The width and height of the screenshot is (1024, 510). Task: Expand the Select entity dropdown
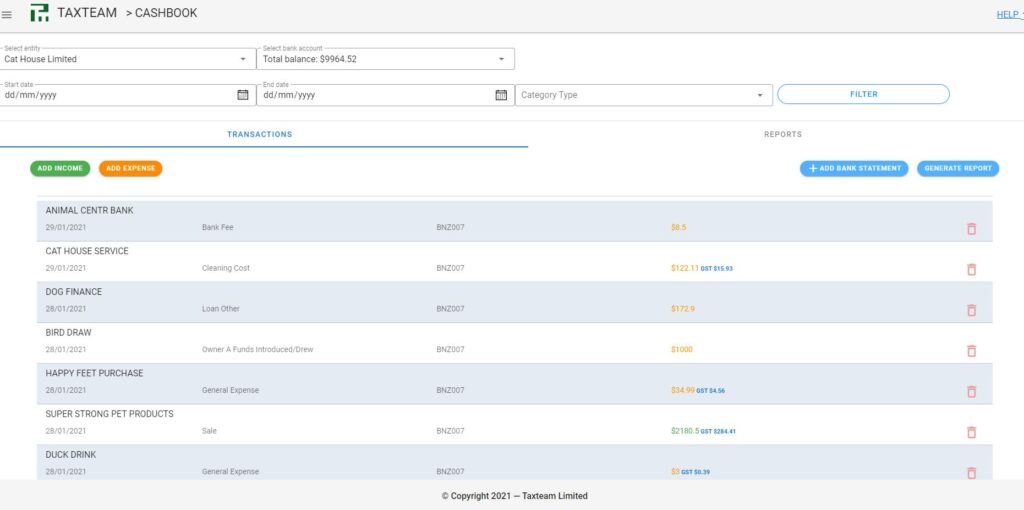[x=128, y=59]
